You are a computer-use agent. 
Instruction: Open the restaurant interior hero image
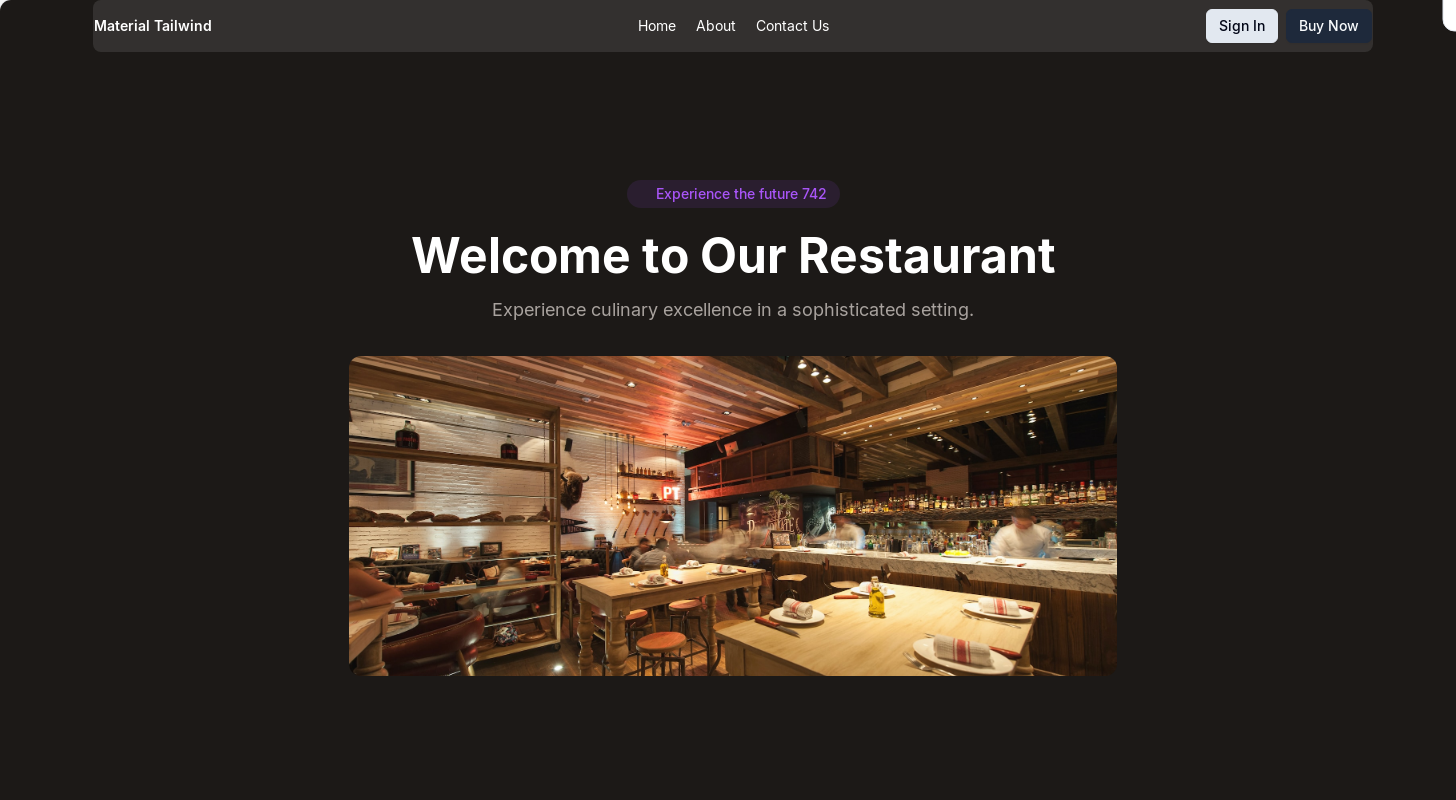733,516
